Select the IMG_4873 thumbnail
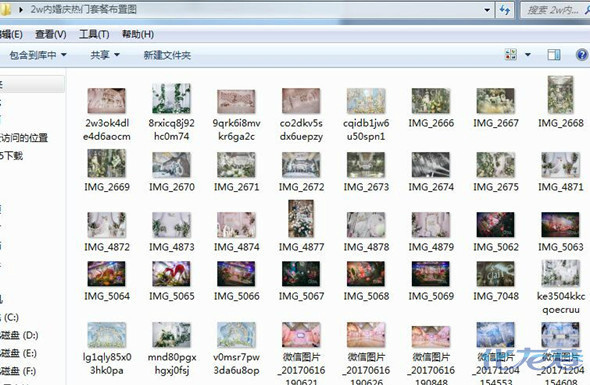Image resolution: width=590 pixels, height=385 pixels. point(171,225)
